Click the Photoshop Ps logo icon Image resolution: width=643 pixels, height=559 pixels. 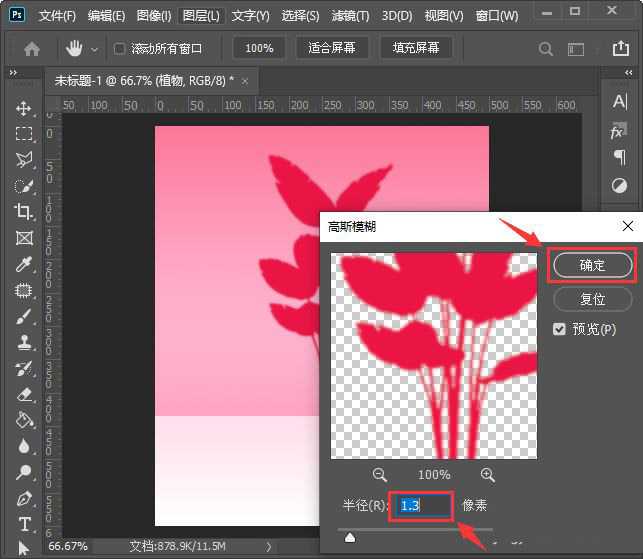click(17, 15)
